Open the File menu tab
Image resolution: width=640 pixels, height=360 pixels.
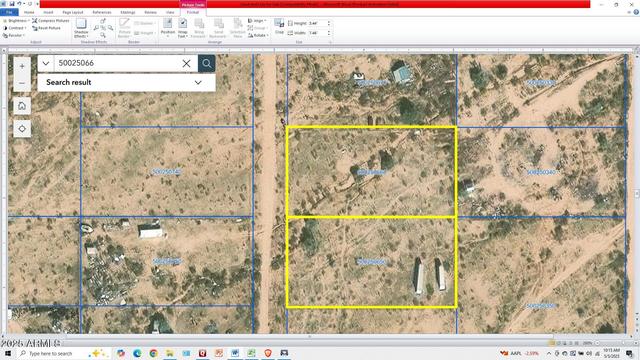tap(9, 13)
